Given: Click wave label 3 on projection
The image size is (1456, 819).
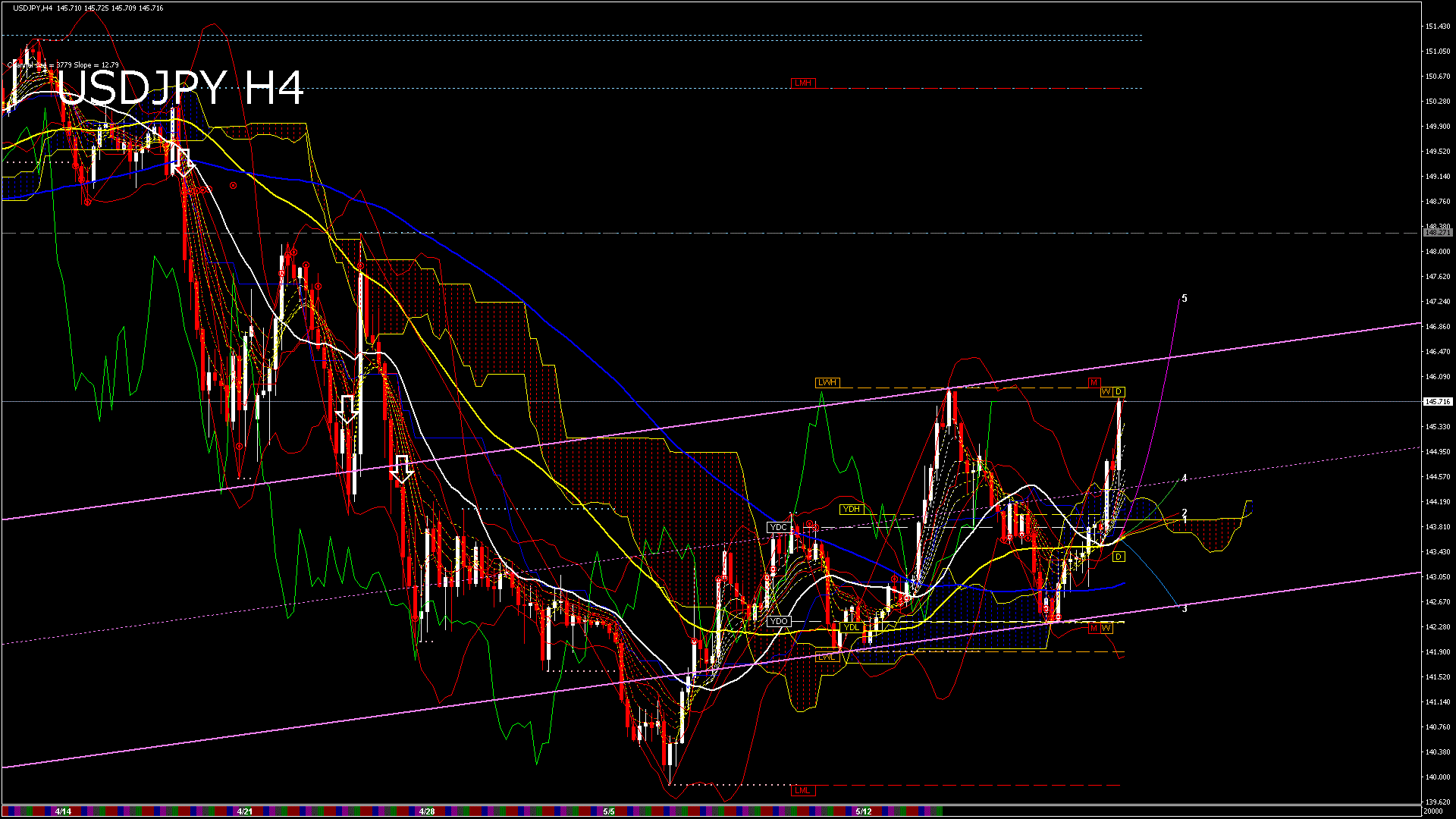Looking at the screenshot, I should point(1185,609).
